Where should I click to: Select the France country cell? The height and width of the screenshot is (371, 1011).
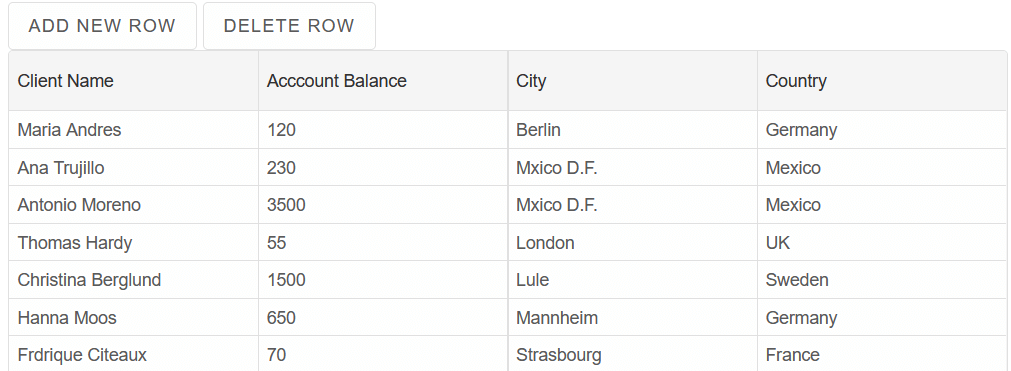[x=881, y=354]
